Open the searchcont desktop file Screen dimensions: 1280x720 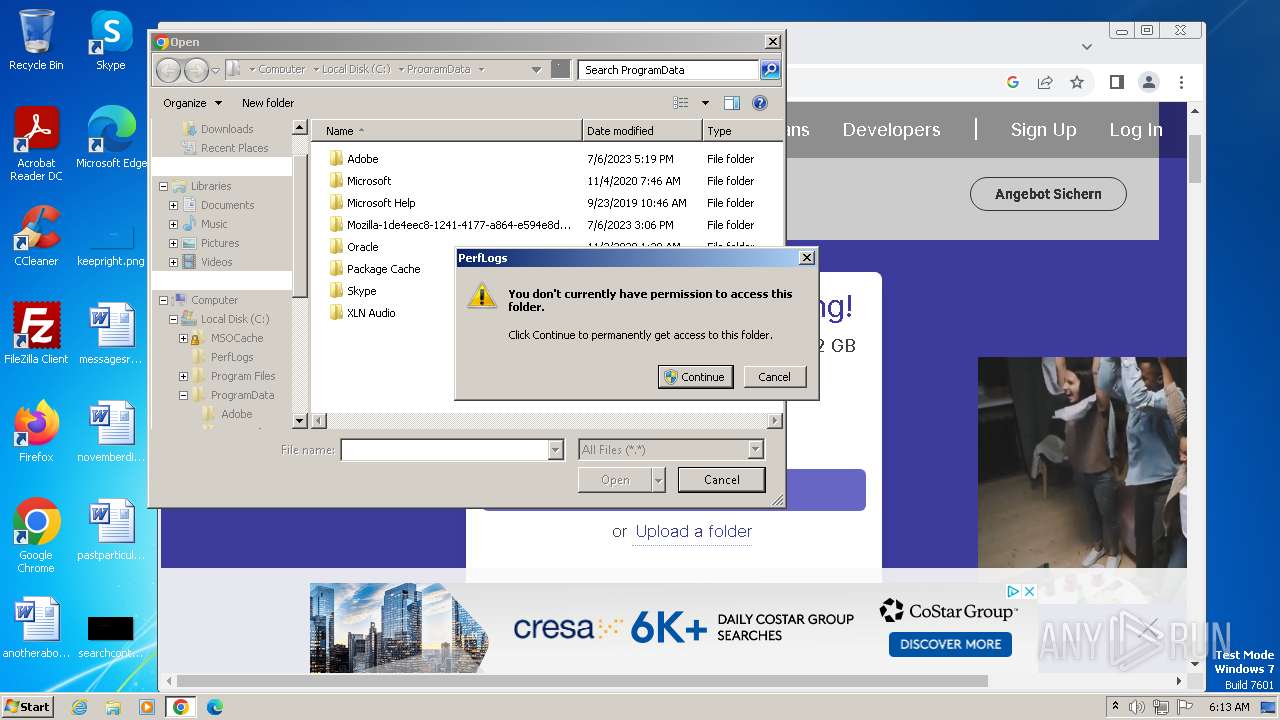[x=111, y=635]
